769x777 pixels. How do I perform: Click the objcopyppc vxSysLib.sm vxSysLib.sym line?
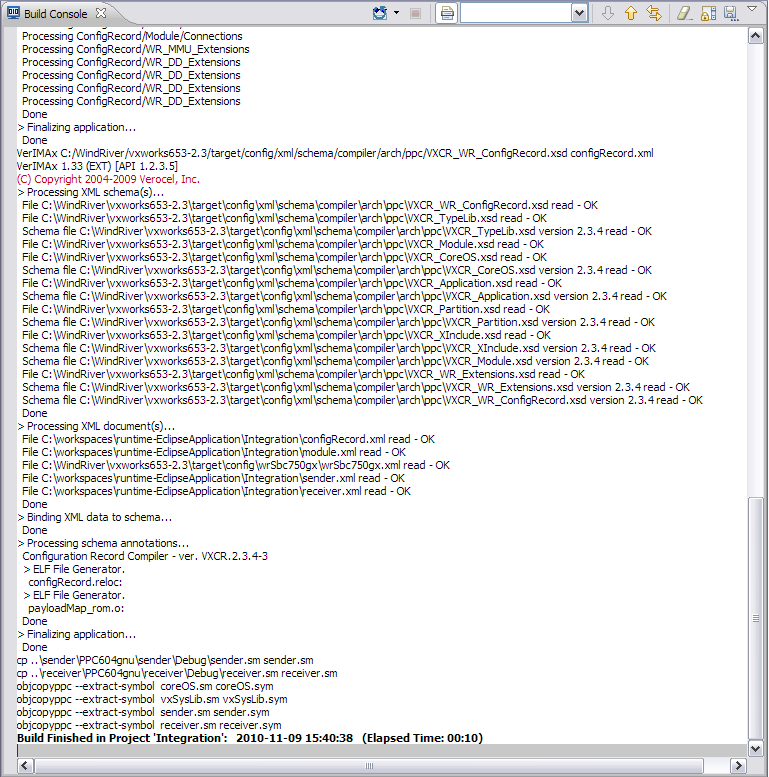152,699
